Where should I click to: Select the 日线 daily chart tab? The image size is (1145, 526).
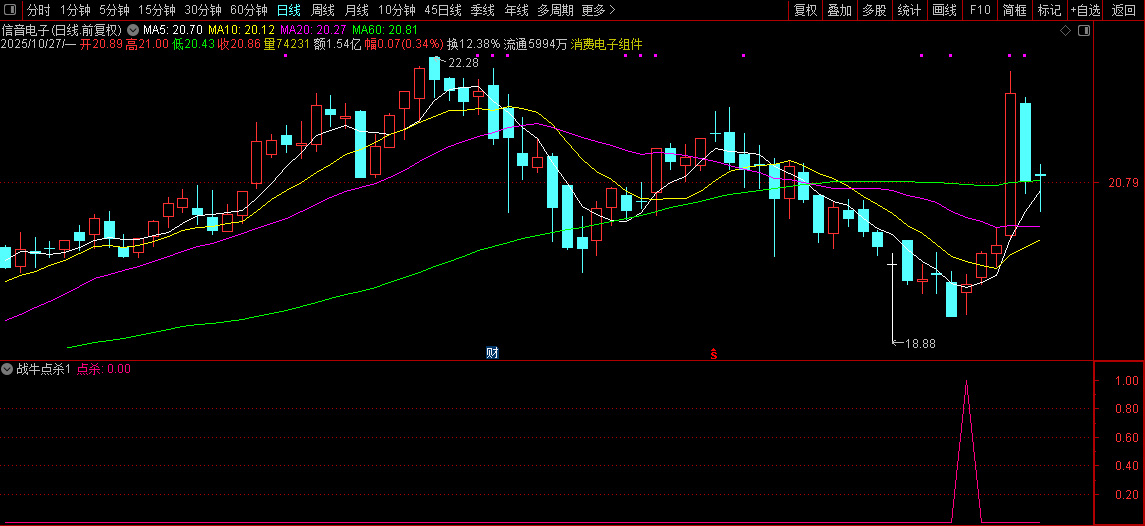[x=288, y=10]
